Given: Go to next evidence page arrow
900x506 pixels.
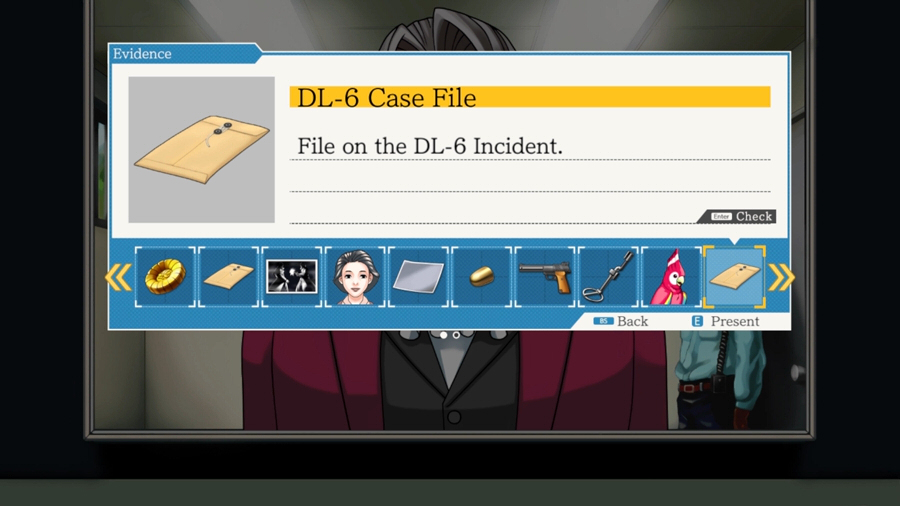Looking at the screenshot, I should [x=781, y=278].
